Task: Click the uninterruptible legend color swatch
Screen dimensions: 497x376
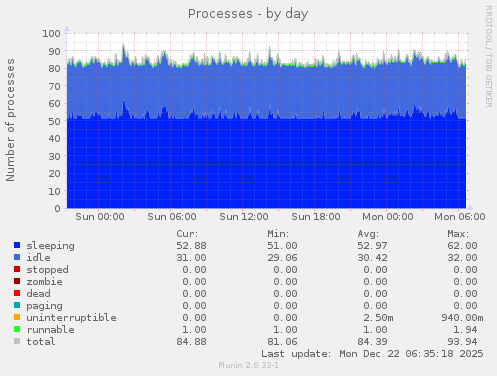Action: tap(17, 317)
